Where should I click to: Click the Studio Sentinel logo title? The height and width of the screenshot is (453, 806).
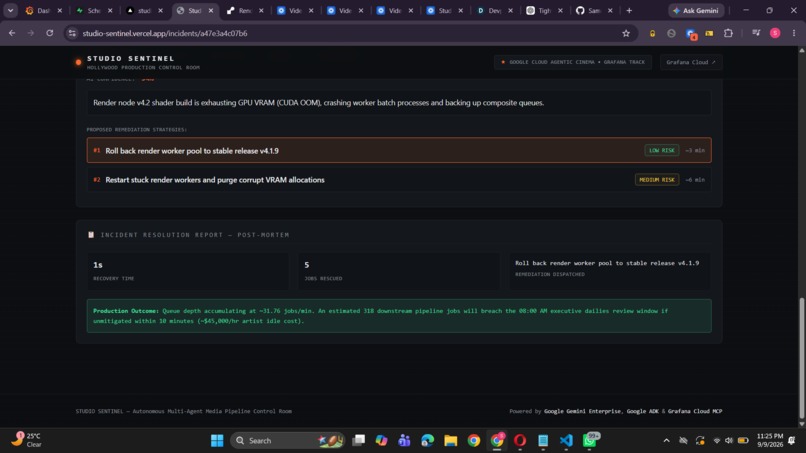(x=131, y=59)
